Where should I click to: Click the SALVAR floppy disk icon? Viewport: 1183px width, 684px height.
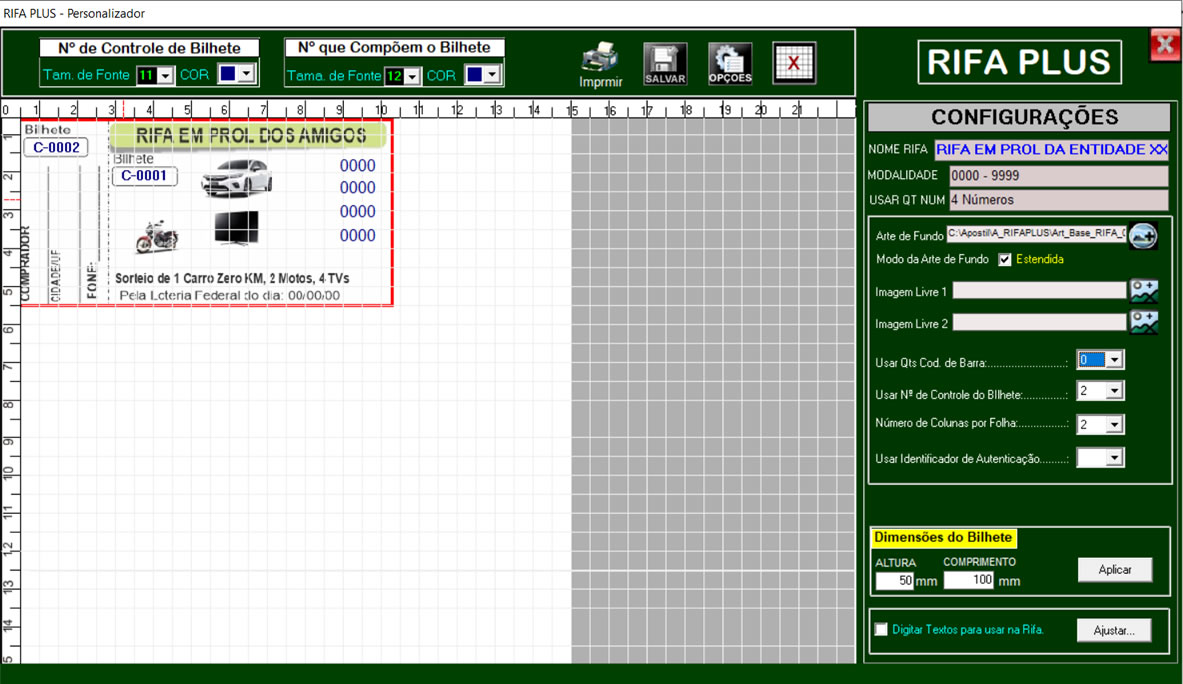(665, 63)
